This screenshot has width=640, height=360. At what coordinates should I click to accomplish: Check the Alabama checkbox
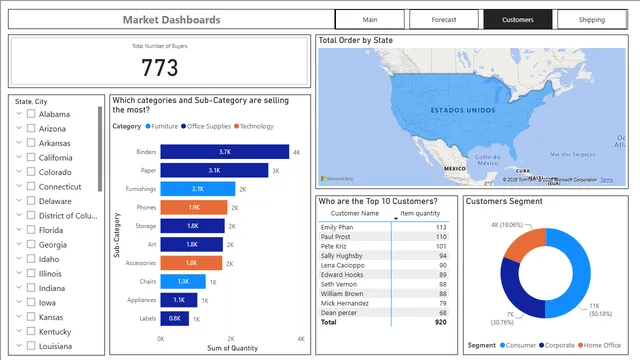(x=31, y=114)
